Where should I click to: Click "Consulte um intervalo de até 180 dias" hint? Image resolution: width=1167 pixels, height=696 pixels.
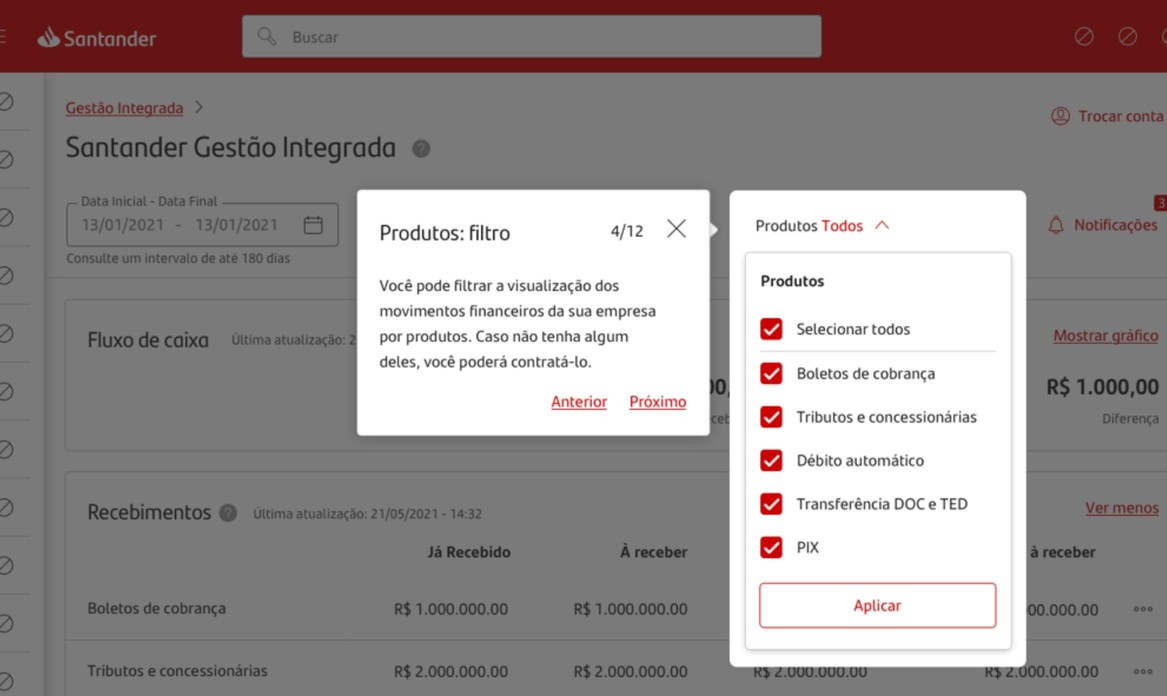coord(178,258)
